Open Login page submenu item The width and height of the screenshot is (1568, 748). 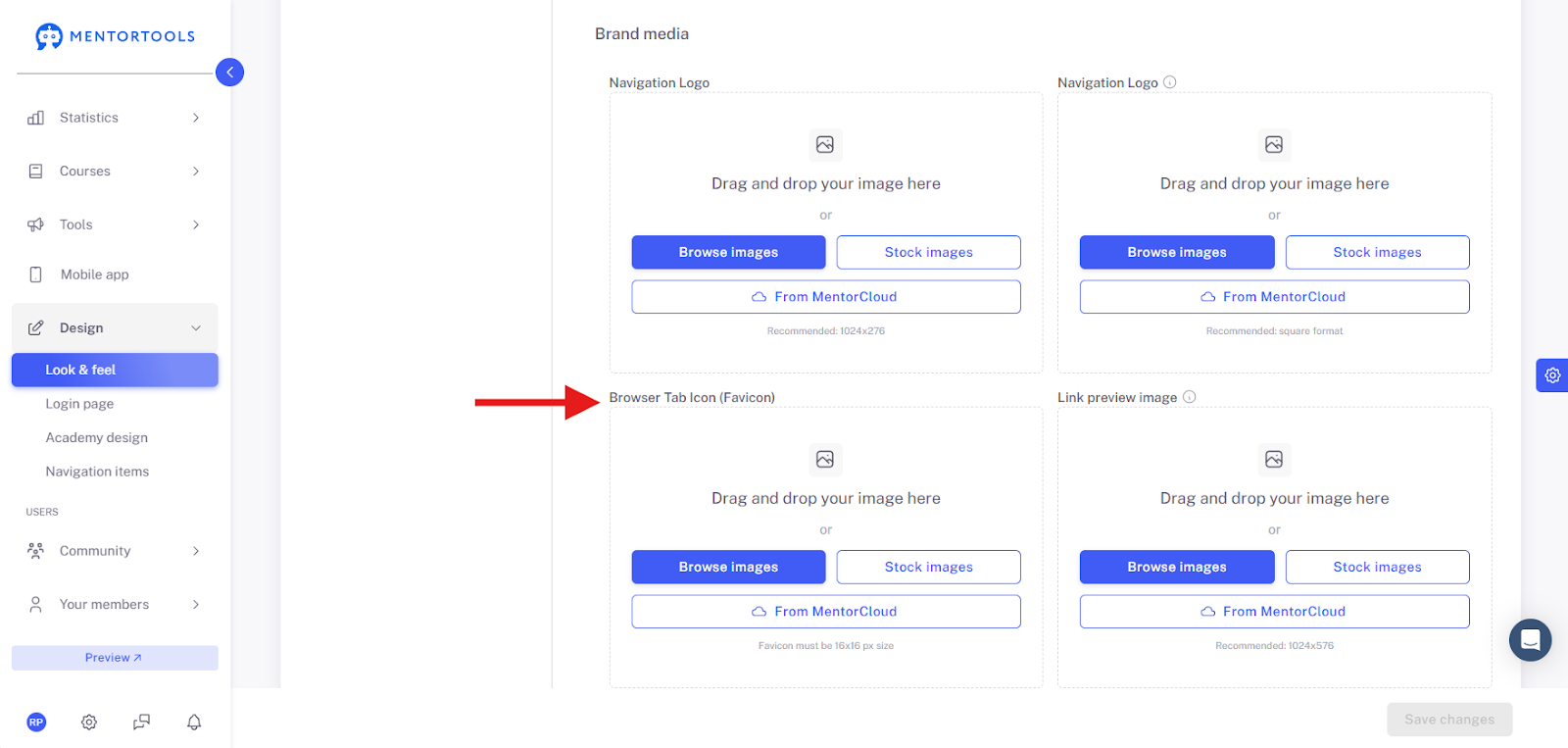click(x=79, y=404)
